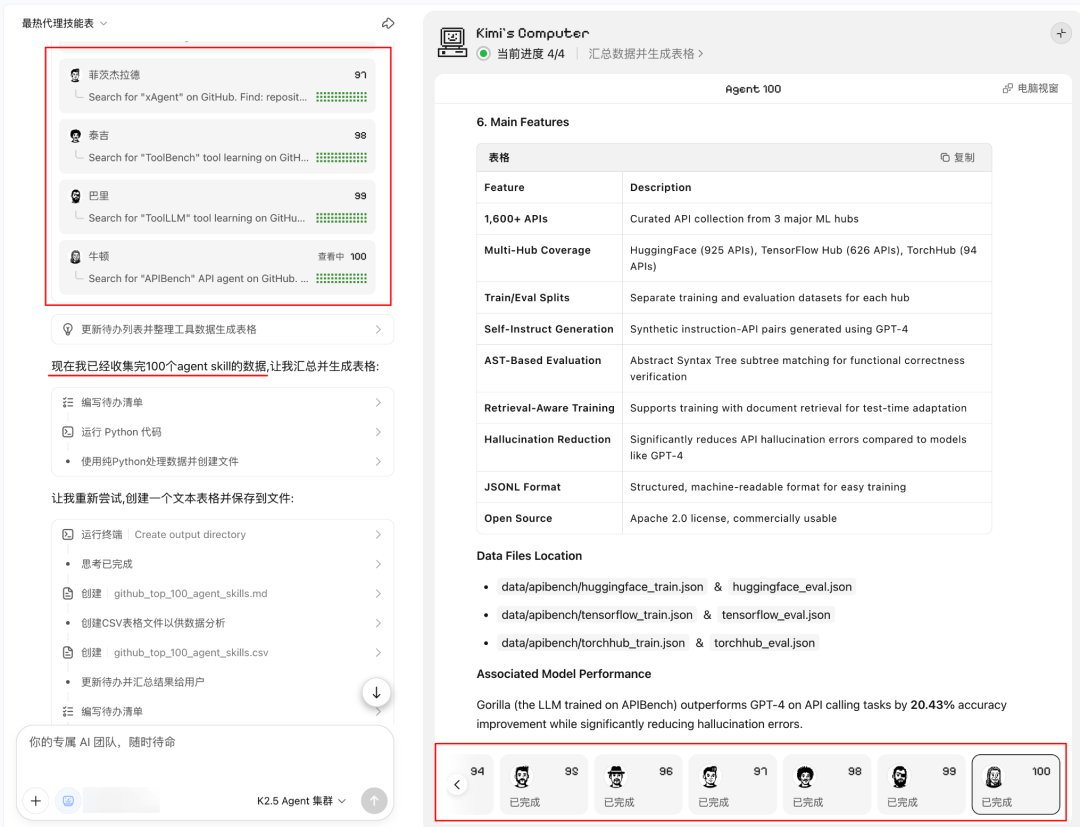Screen dimensions: 1080x827
Task: Click the plus attach button in message box
Action: [x=36, y=801]
